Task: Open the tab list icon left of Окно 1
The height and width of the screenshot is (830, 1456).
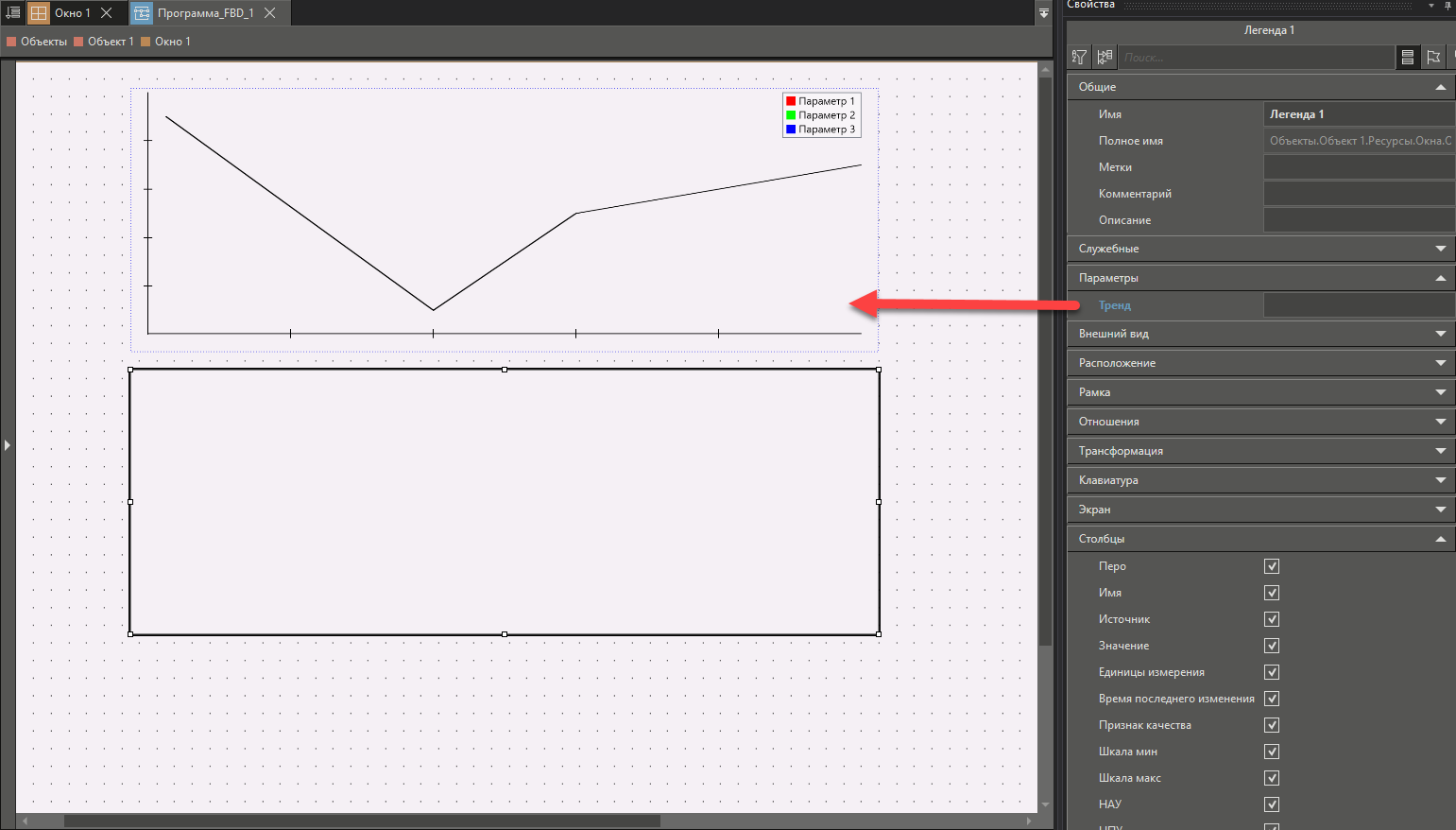Action: tap(12, 12)
